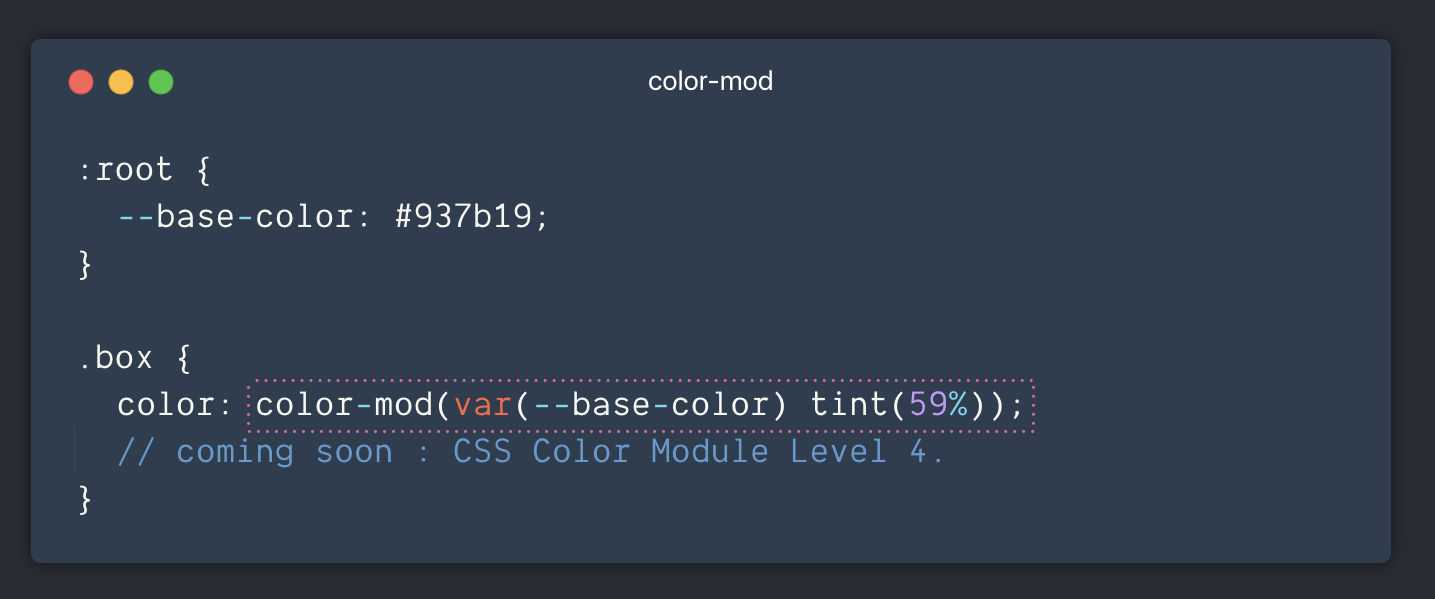This screenshot has height=599, width=1435.
Task: Click the #937b19 hex color value
Action: (x=464, y=217)
